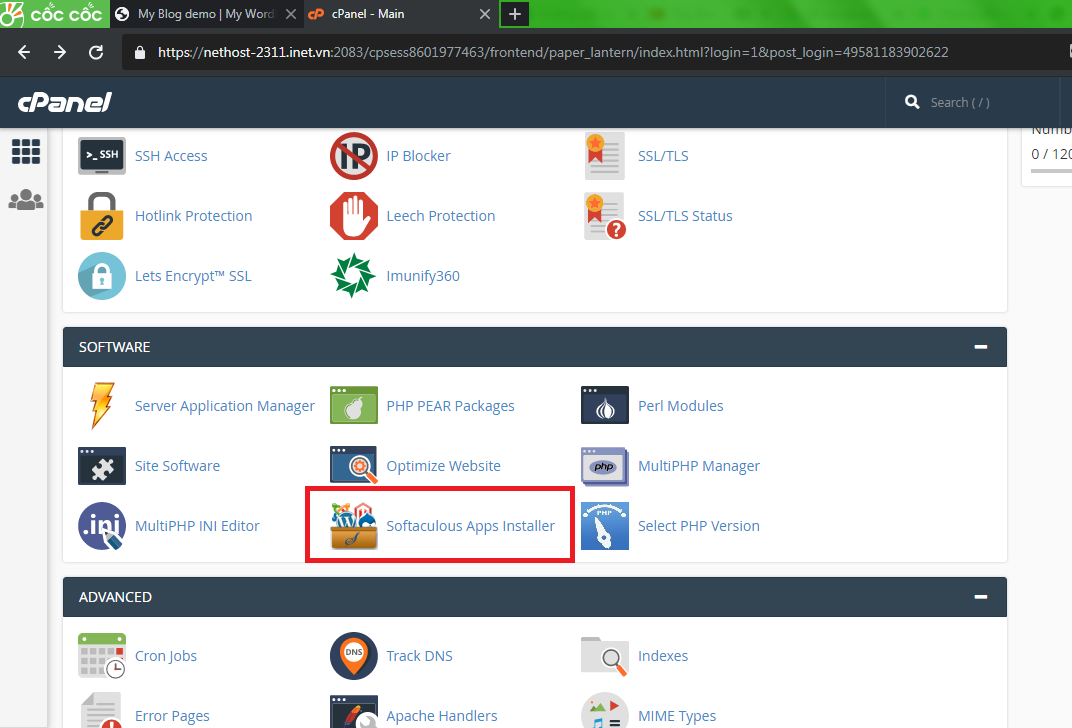Viewport: 1072px width, 728px height.
Task: Open the Perl Modules onion icon
Action: [x=605, y=405]
